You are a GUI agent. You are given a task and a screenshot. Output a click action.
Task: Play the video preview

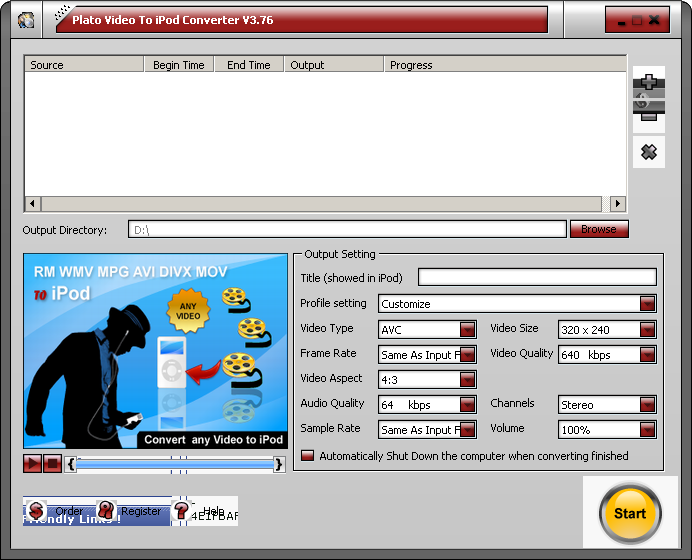coord(32,464)
